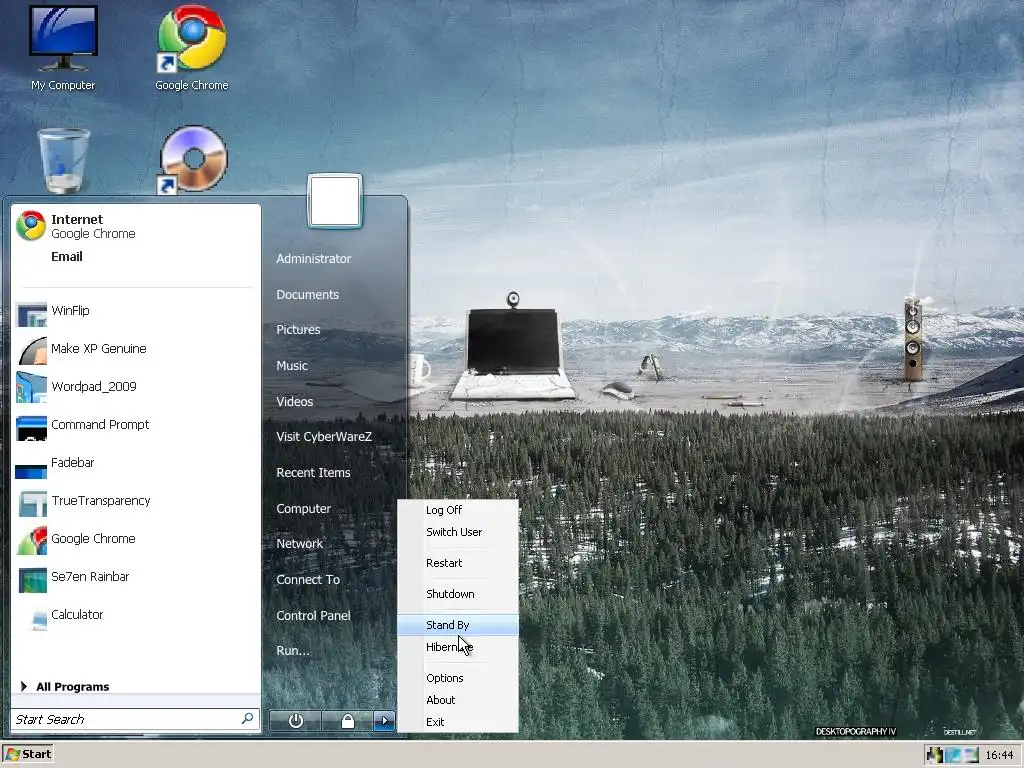Launch Google Chrome from the desktop shortcut
The image size is (1024, 768).
pos(191,48)
